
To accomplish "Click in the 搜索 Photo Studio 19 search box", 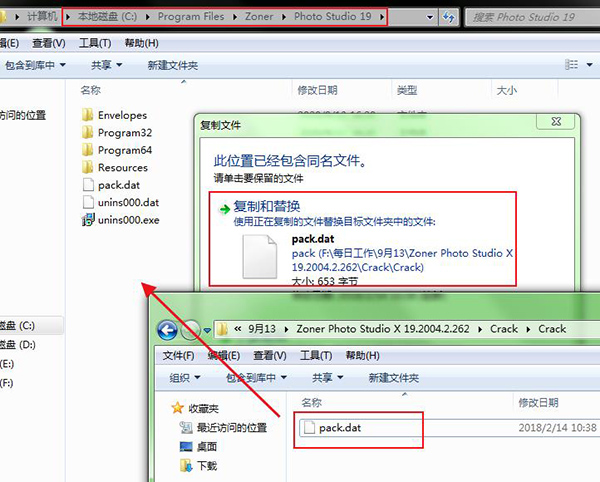I will (x=532, y=17).
